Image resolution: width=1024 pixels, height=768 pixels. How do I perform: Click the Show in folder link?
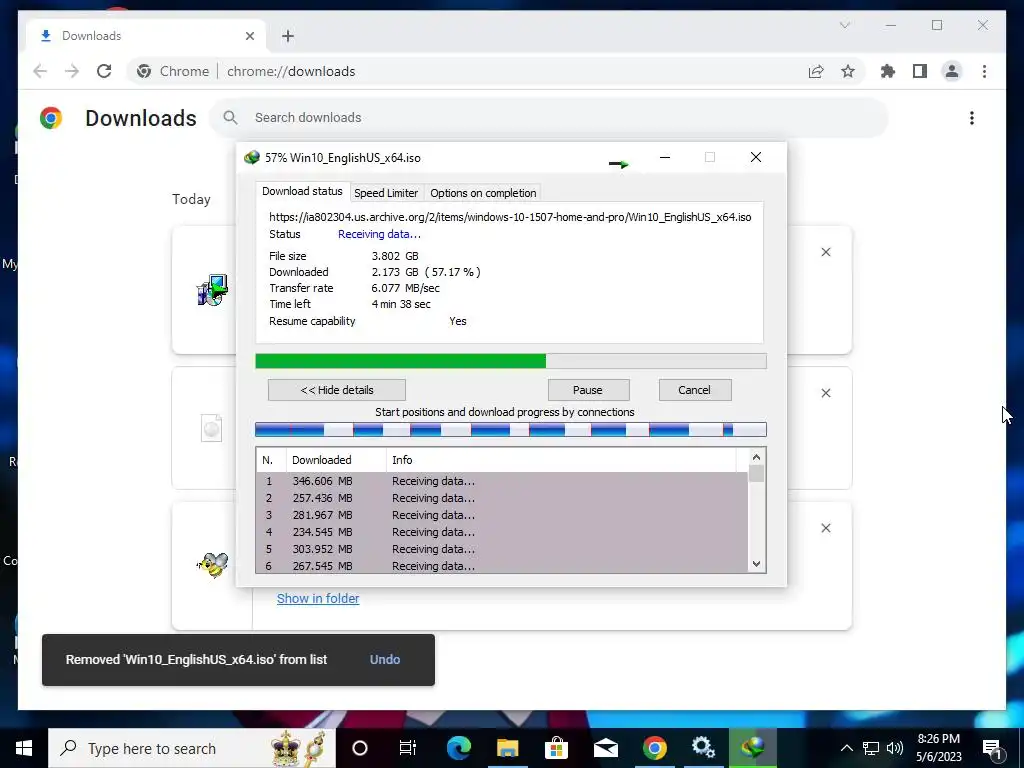pos(318,598)
